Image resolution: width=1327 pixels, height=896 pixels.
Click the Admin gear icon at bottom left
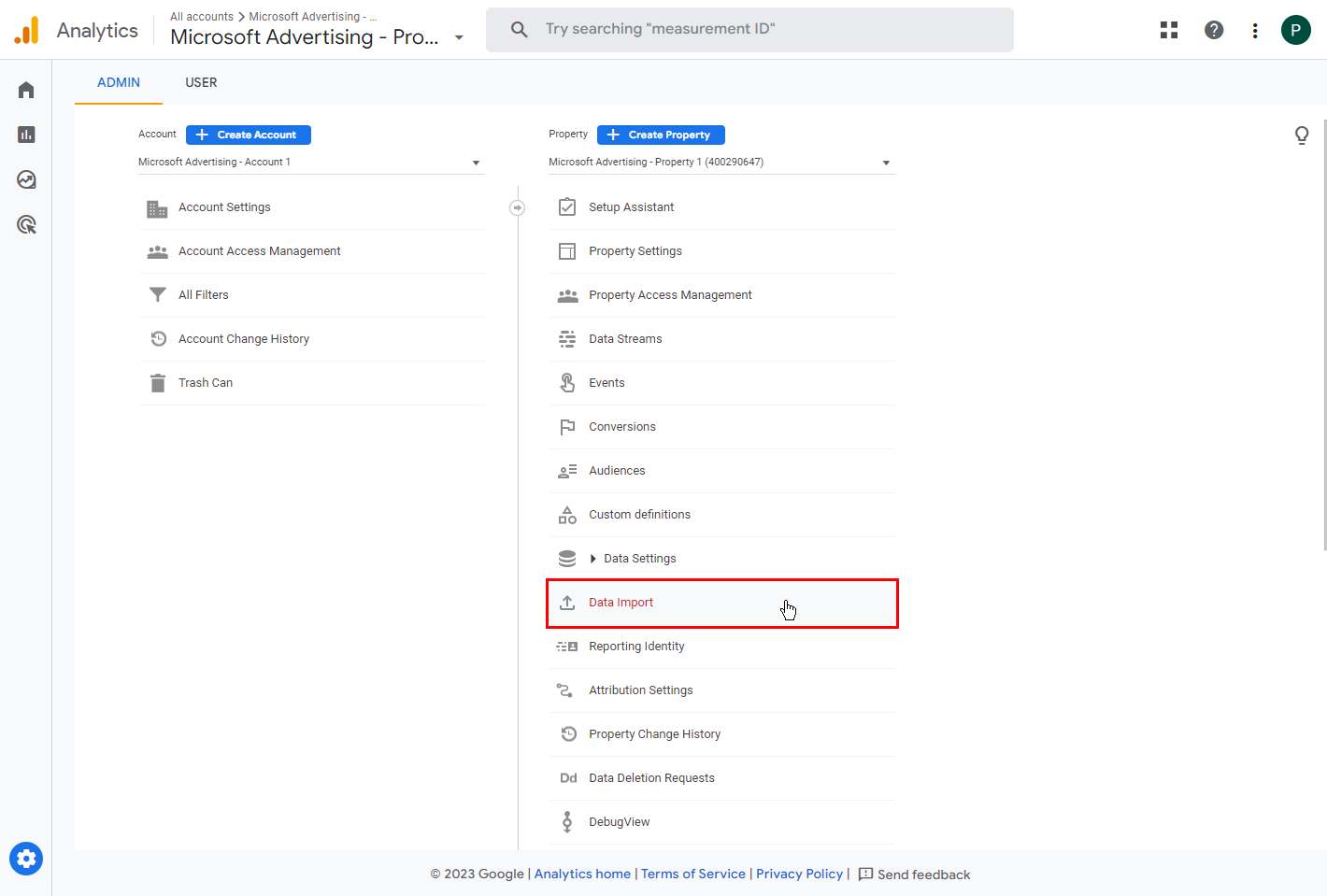26,858
